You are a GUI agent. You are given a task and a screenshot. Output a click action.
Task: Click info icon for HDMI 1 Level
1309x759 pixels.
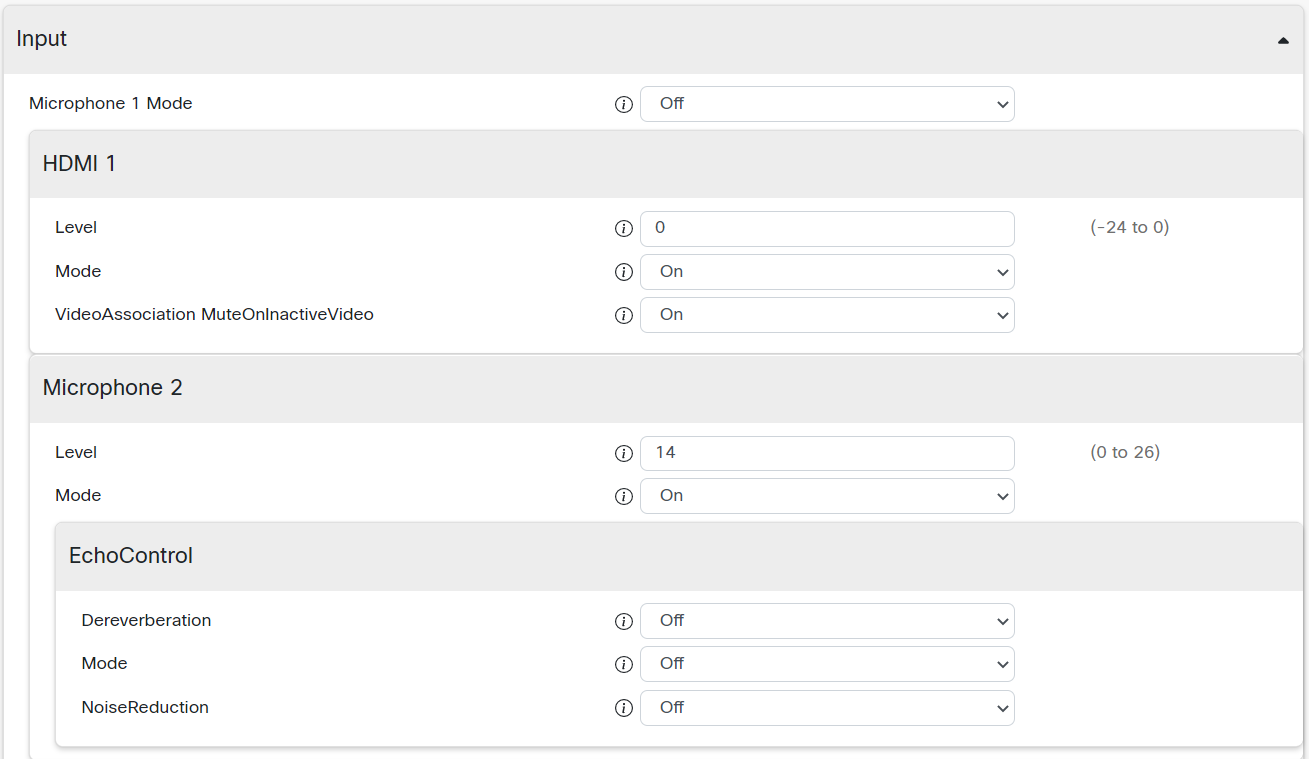tap(624, 229)
